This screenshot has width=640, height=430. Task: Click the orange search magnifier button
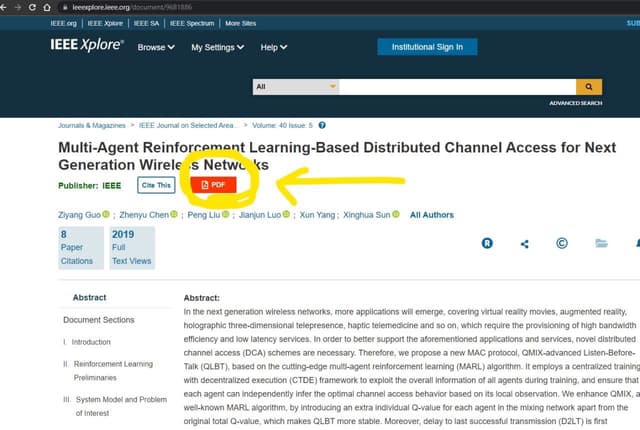[x=589, y=87]
